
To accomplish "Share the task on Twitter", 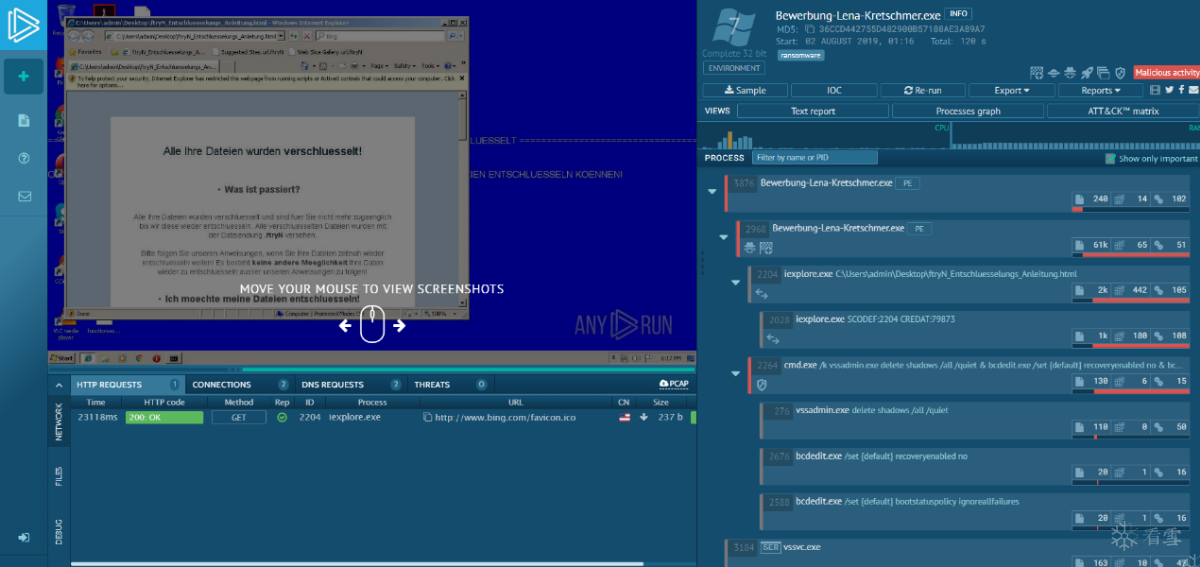I will [1169, 90].
